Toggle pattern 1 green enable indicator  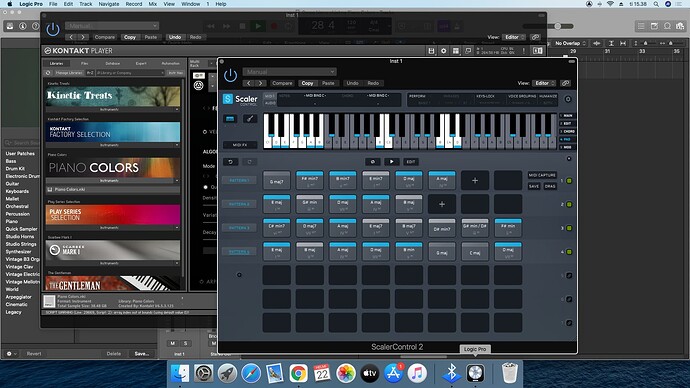point(569,181)
